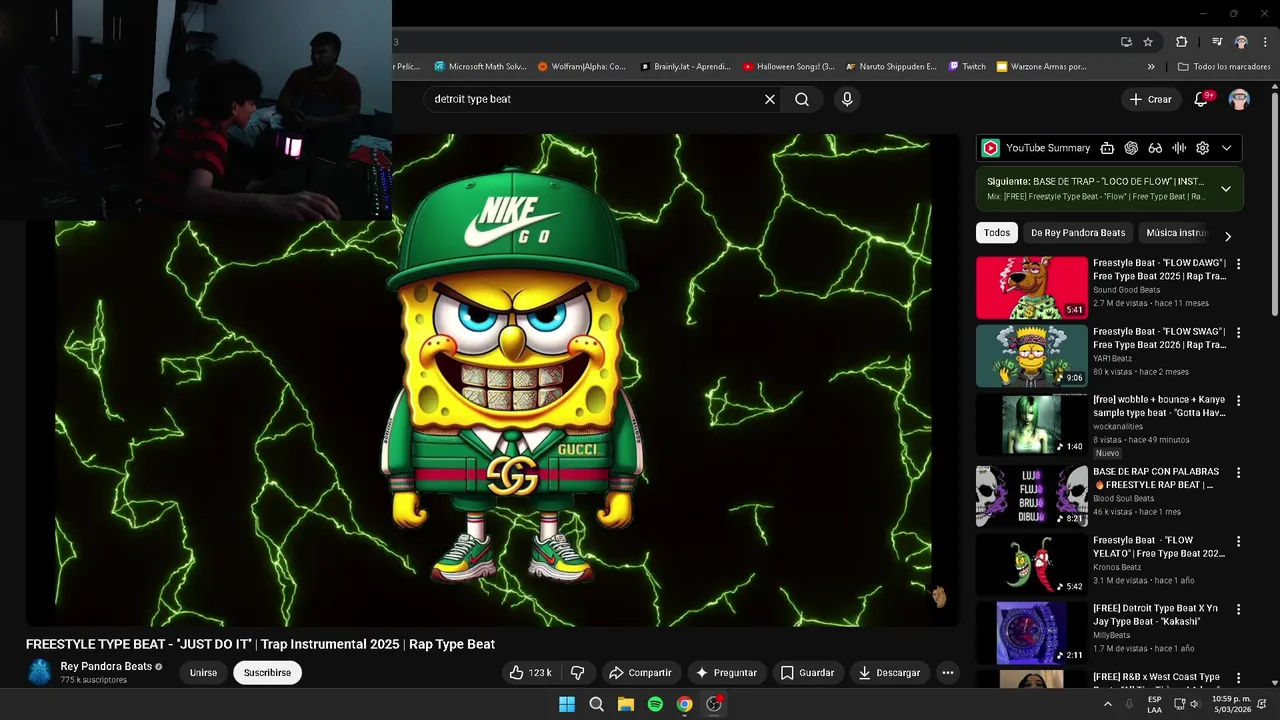Viewport: 1280px width, 720px height.
Task: Open options menu for FLOW DAWG video
Action: (1239, 264)
